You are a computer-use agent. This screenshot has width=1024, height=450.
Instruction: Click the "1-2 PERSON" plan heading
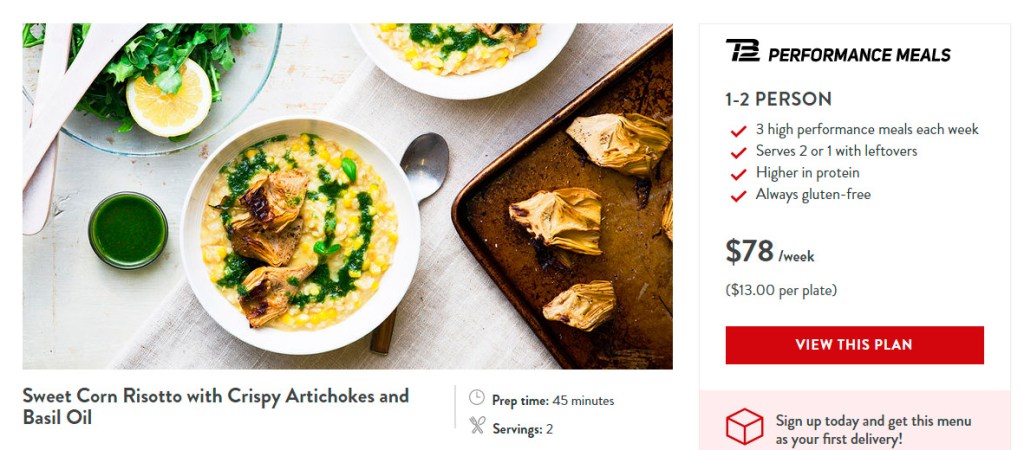pyautogui.click(x=778, y=99)
